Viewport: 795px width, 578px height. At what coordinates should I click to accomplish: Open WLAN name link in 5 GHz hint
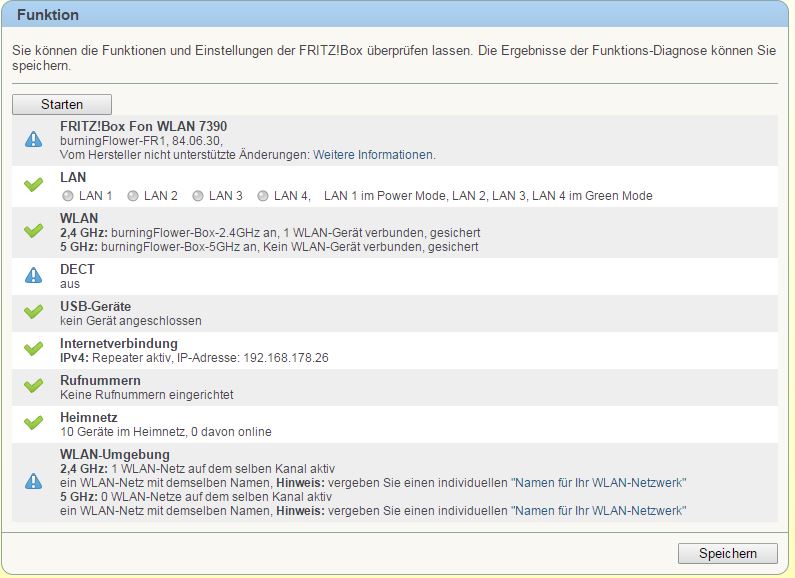pos(598,511)
